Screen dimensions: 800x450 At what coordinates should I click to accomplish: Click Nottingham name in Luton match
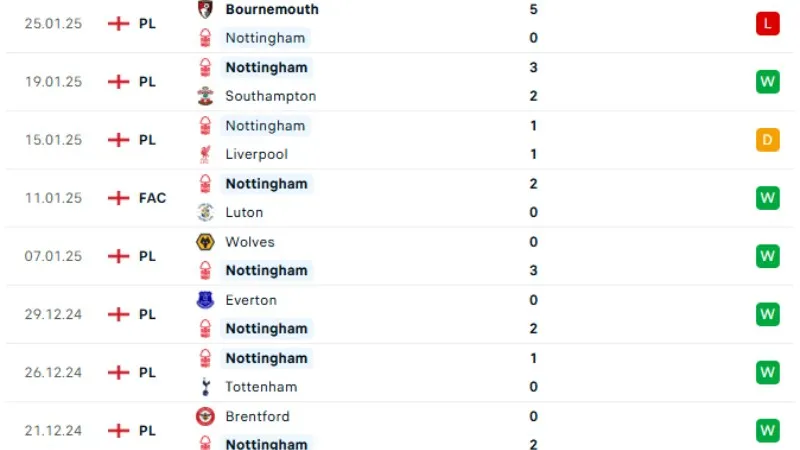coord(266,184)
